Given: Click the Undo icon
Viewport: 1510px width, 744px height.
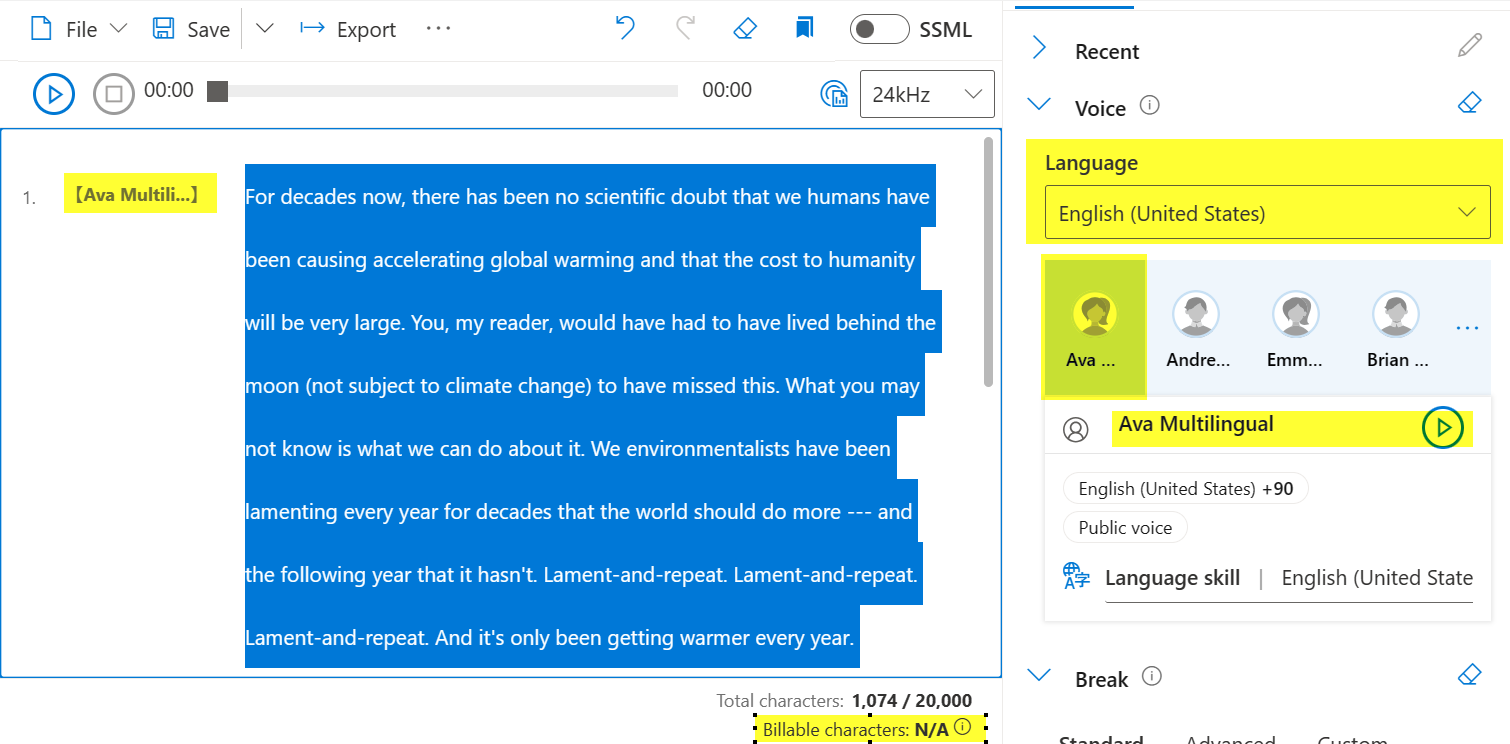Looking at the screenshot, I should tap(626, 28).
